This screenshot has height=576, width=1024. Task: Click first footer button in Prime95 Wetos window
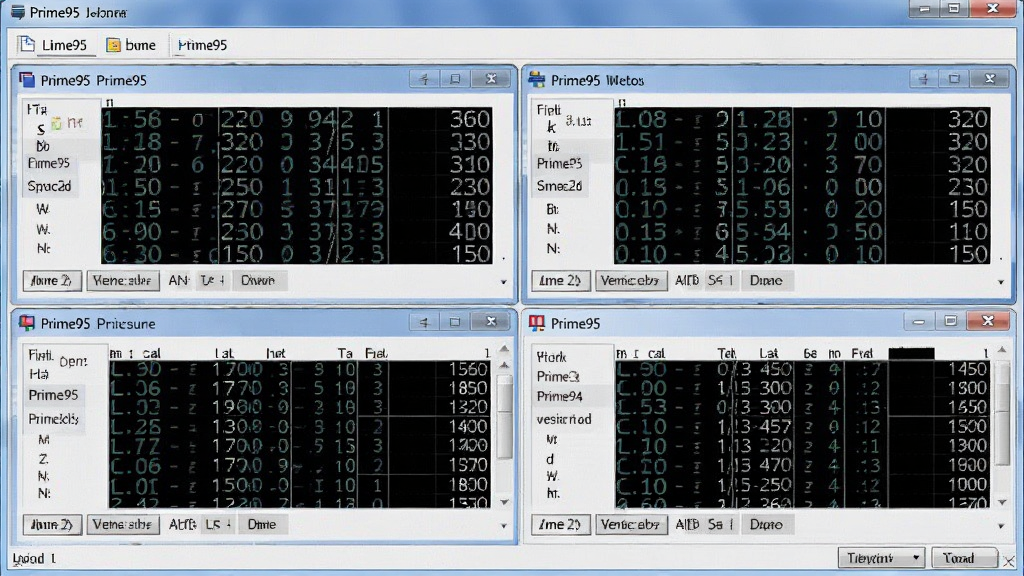click(x=560, y=281)
